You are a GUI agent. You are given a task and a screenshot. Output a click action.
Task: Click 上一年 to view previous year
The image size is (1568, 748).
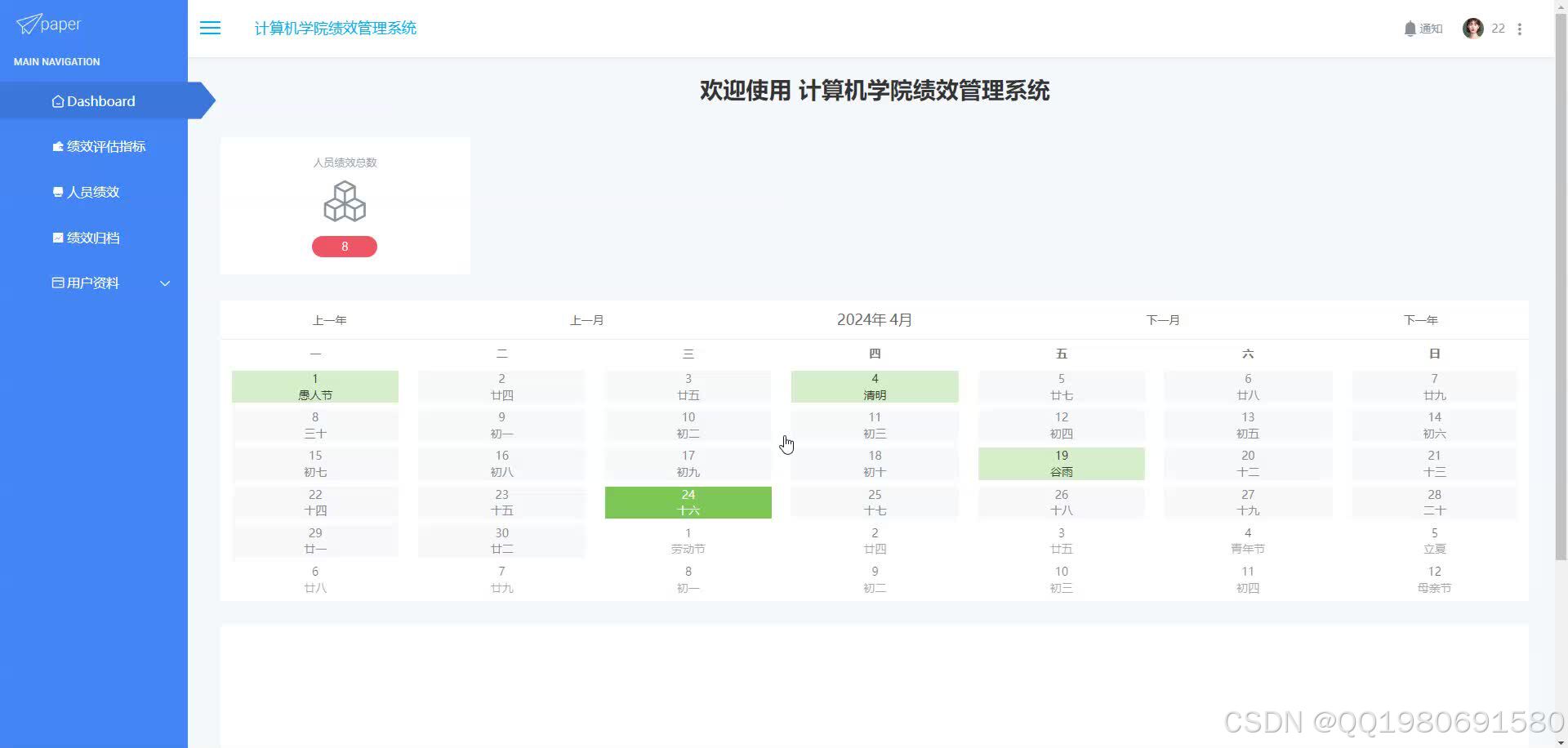(x=329, y=319)
